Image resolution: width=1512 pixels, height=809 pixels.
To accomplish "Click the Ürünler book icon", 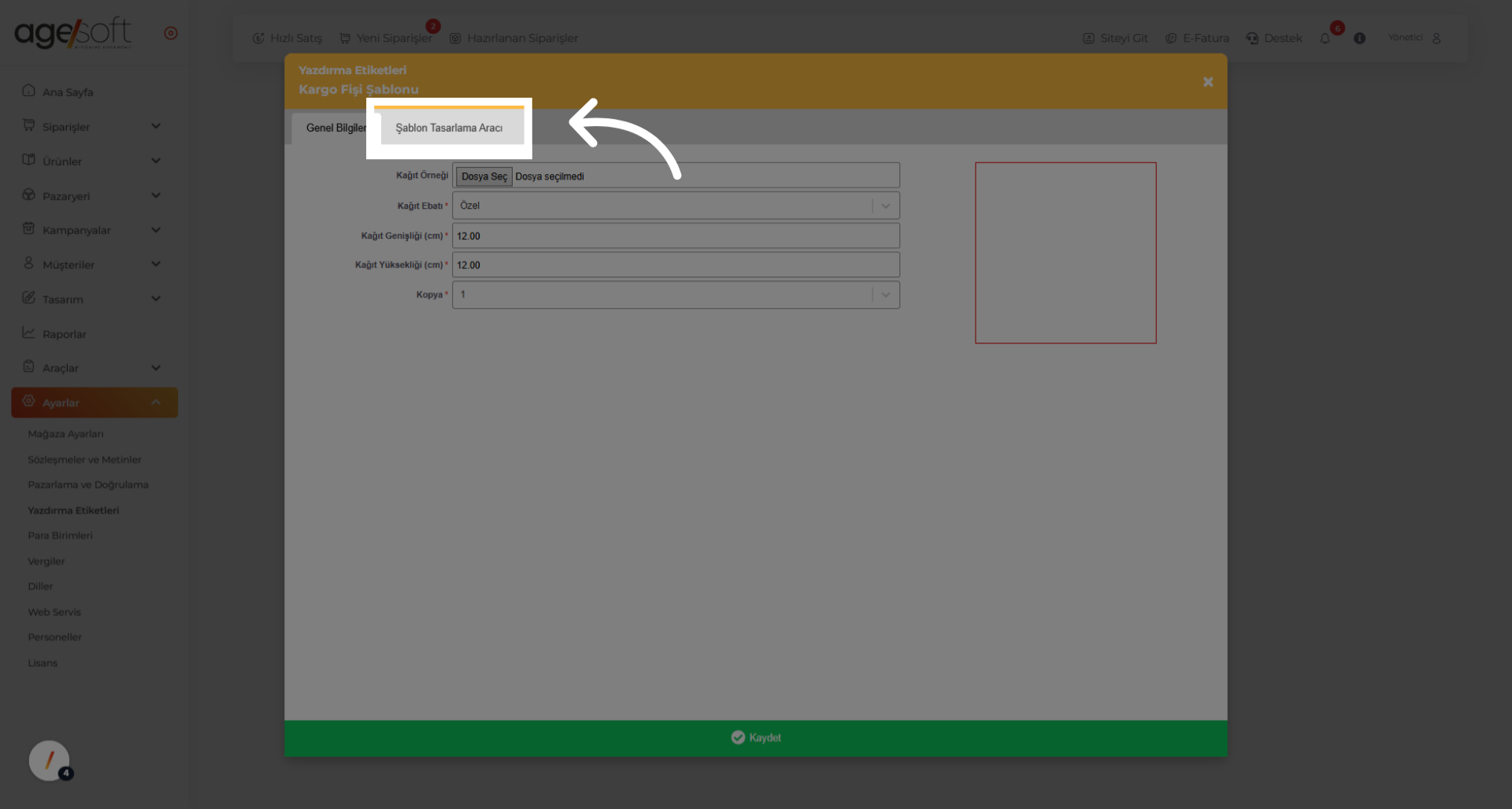I will pyautogui.click(x=29, y=160).
